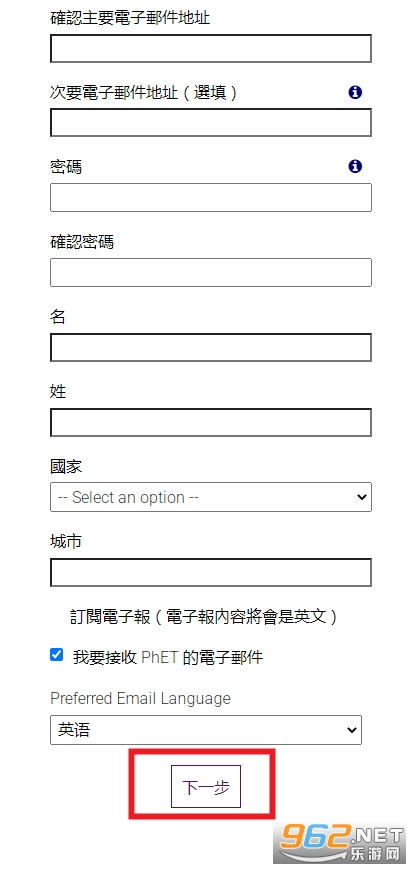412x870 pixels.
Task: Click the 訂閱電子報 section heading
Action: 204,617
